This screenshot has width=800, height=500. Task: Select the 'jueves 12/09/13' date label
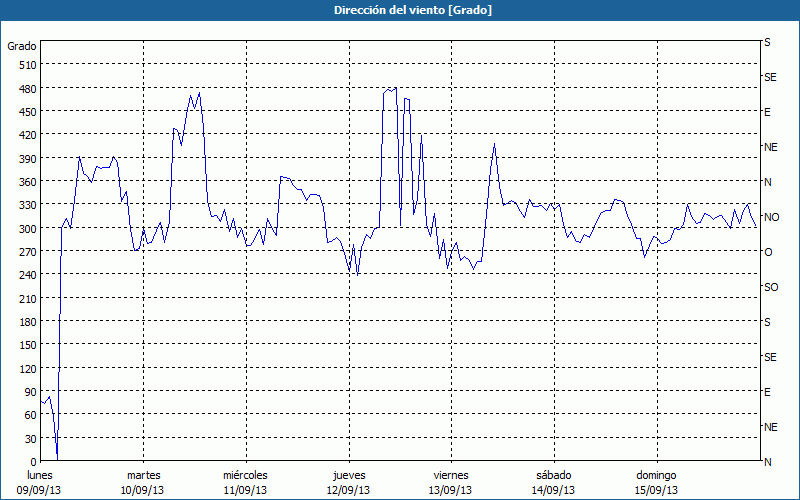coord(348,482)
